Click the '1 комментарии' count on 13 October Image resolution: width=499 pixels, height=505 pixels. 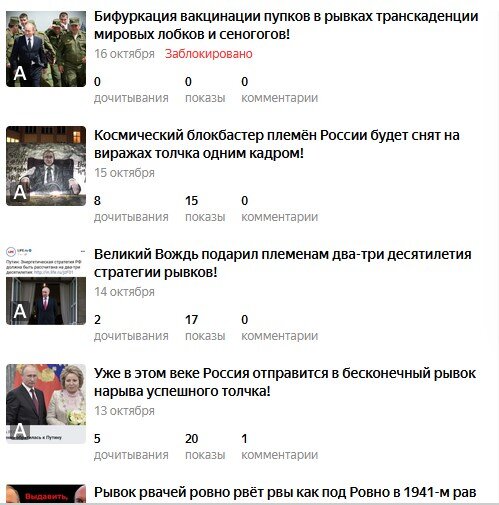click(279, 447)
